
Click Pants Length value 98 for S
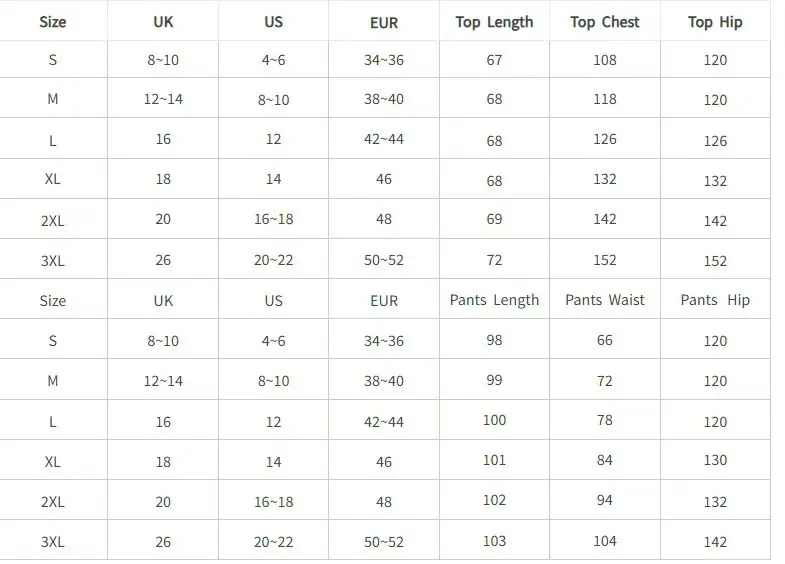(x=494, y=340)
